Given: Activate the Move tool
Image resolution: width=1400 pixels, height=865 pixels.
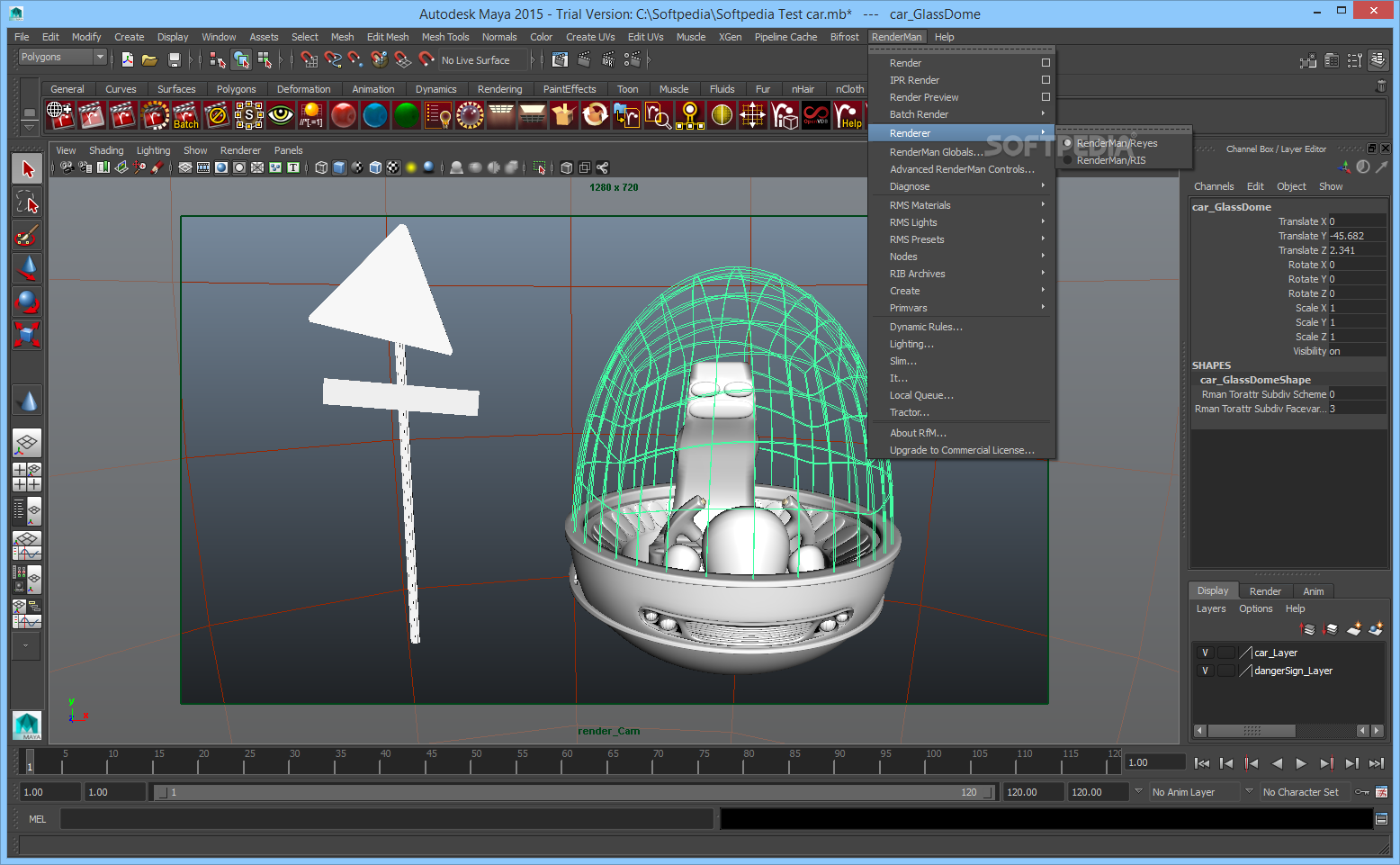Looking at the screenshot, I should coord(27,268).
